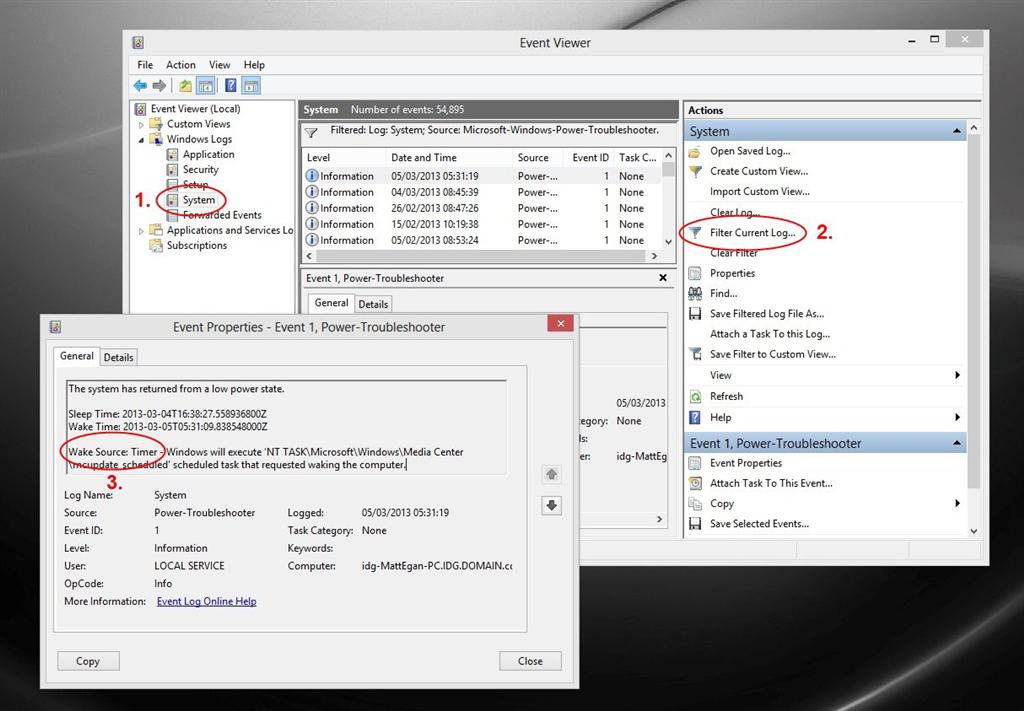Click Save Filtered Log File As icon

point(695,314)
